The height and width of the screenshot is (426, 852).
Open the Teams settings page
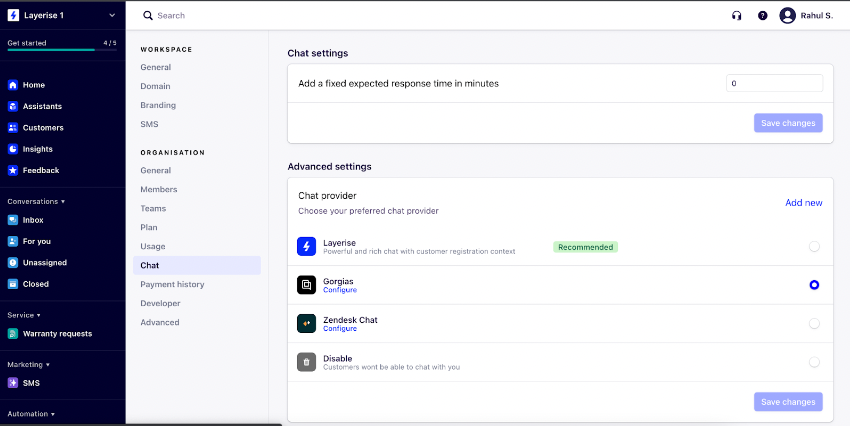coord(153,209)
